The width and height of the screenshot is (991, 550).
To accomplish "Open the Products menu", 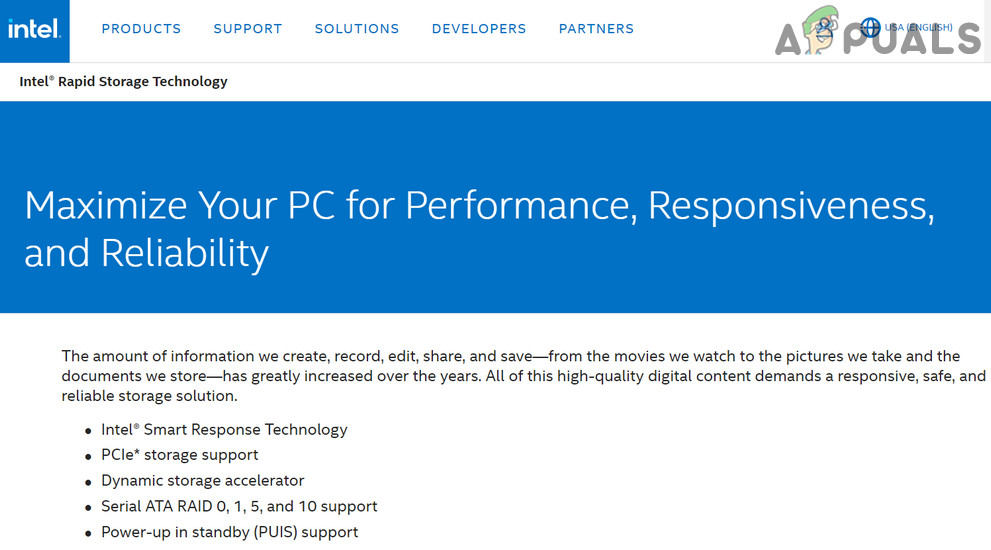I will pos(141,29).
